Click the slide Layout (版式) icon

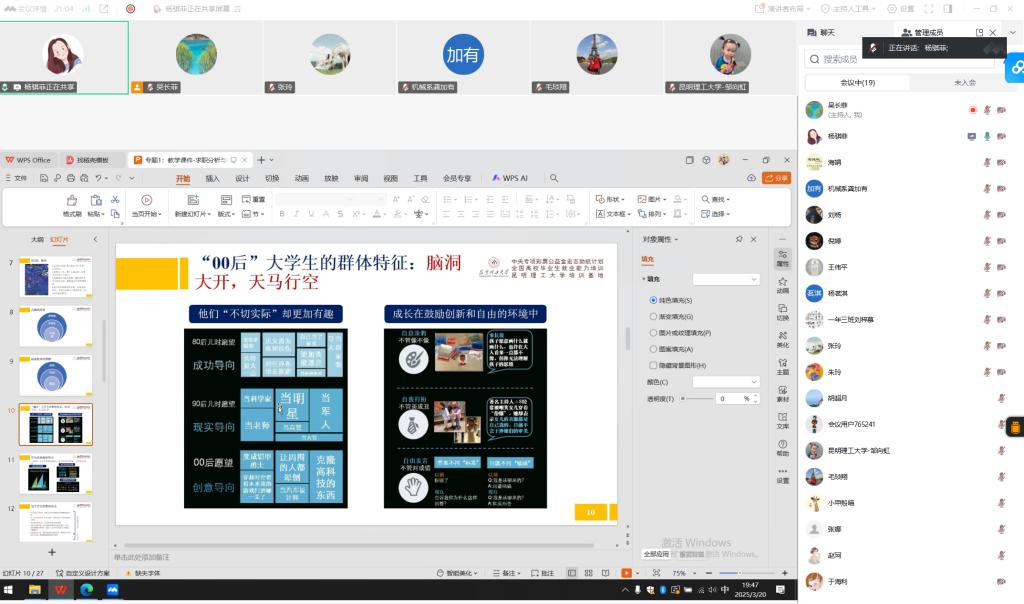(x=226, y=200)
